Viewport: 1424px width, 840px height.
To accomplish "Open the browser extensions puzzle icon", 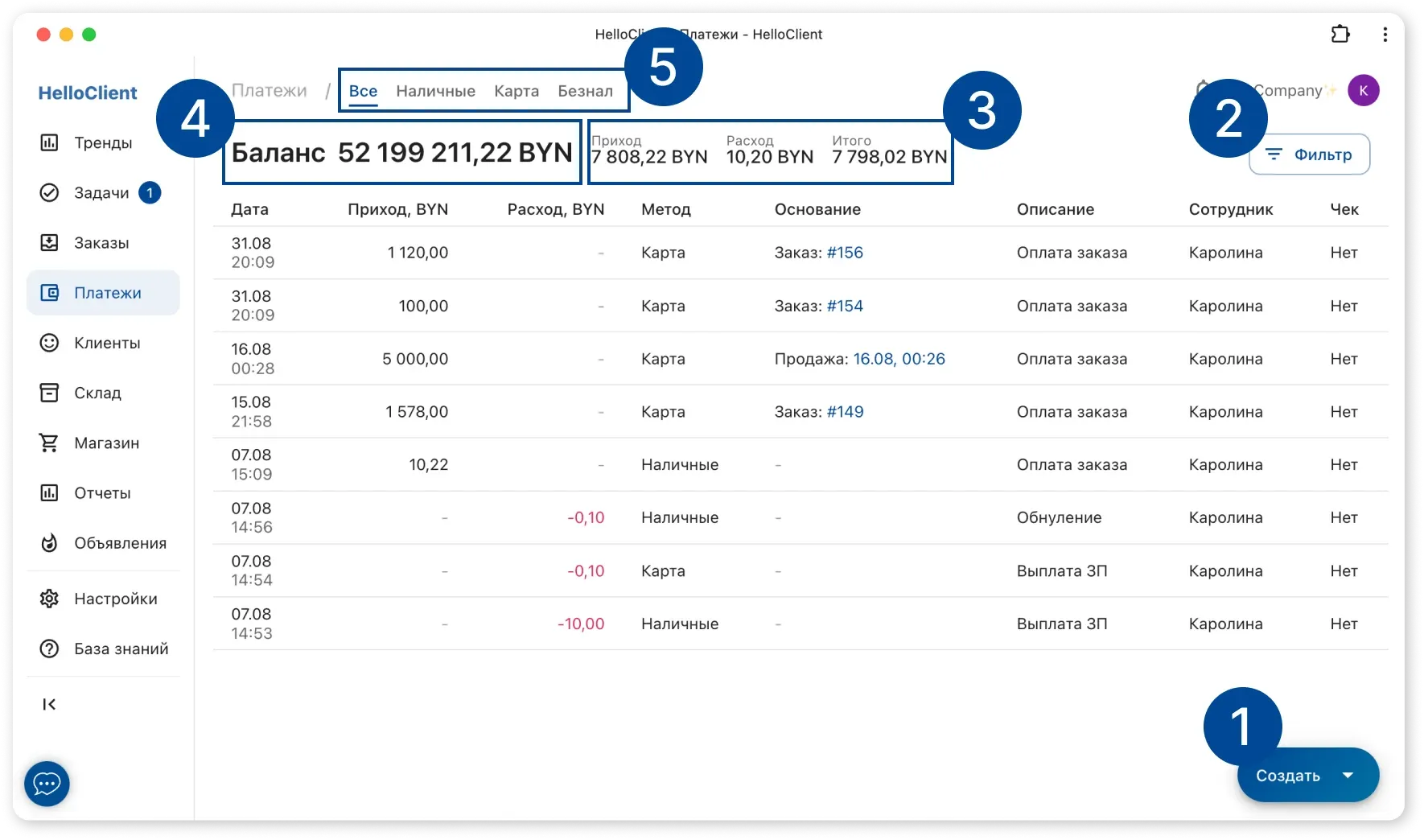I will point(1340,35).
